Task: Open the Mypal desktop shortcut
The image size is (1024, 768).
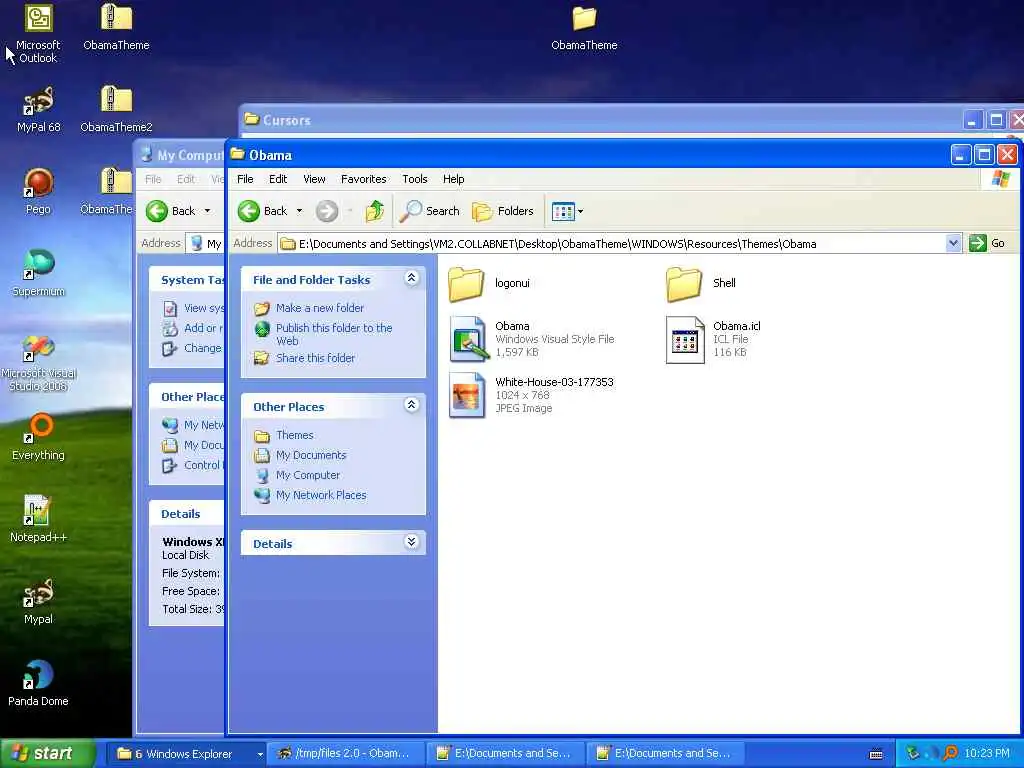Action: (x=39, y=601)
